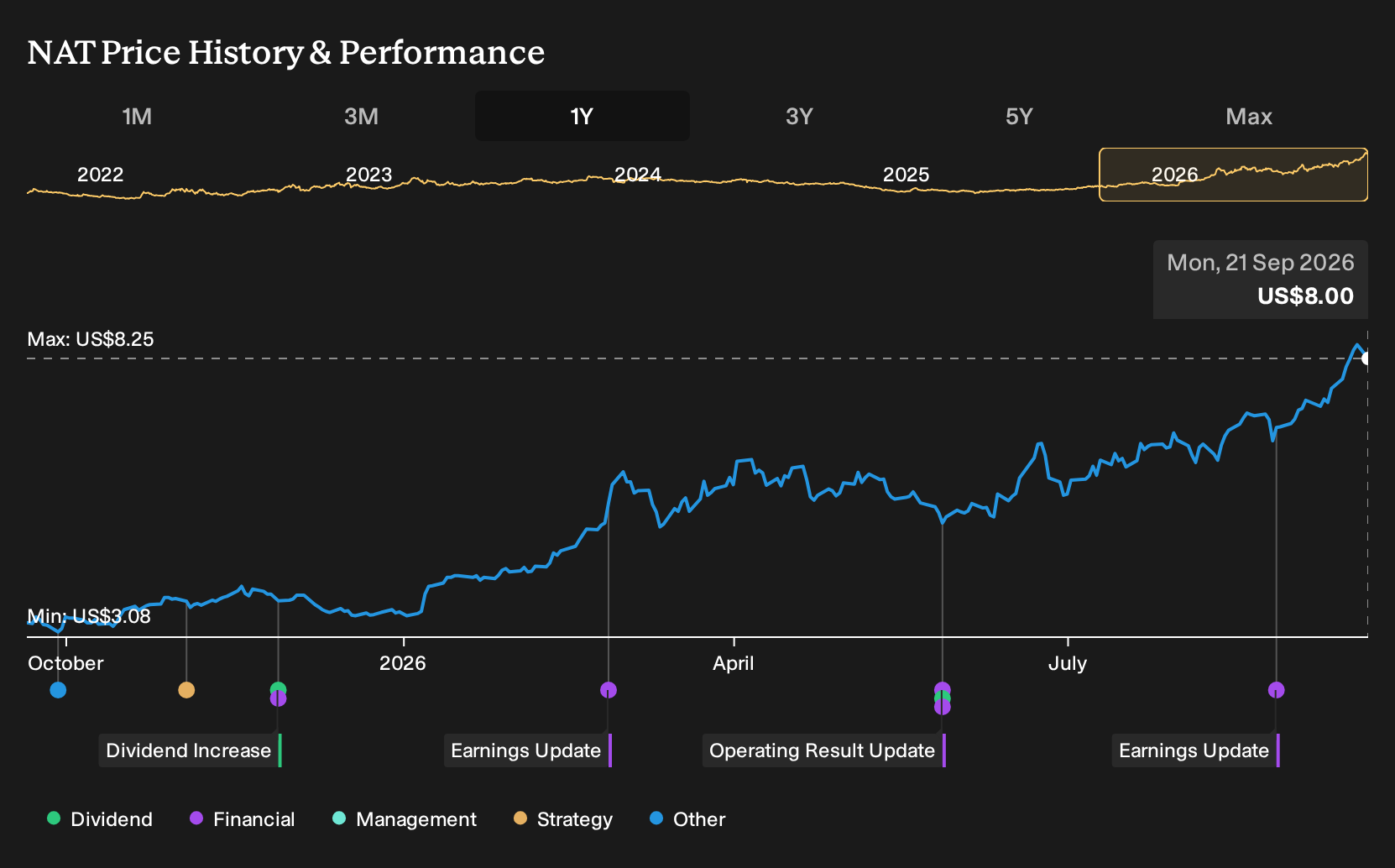Click the US$8.00 price tooltip
The width and height of the screenshot is (1395, 868).
(1261, 280)
